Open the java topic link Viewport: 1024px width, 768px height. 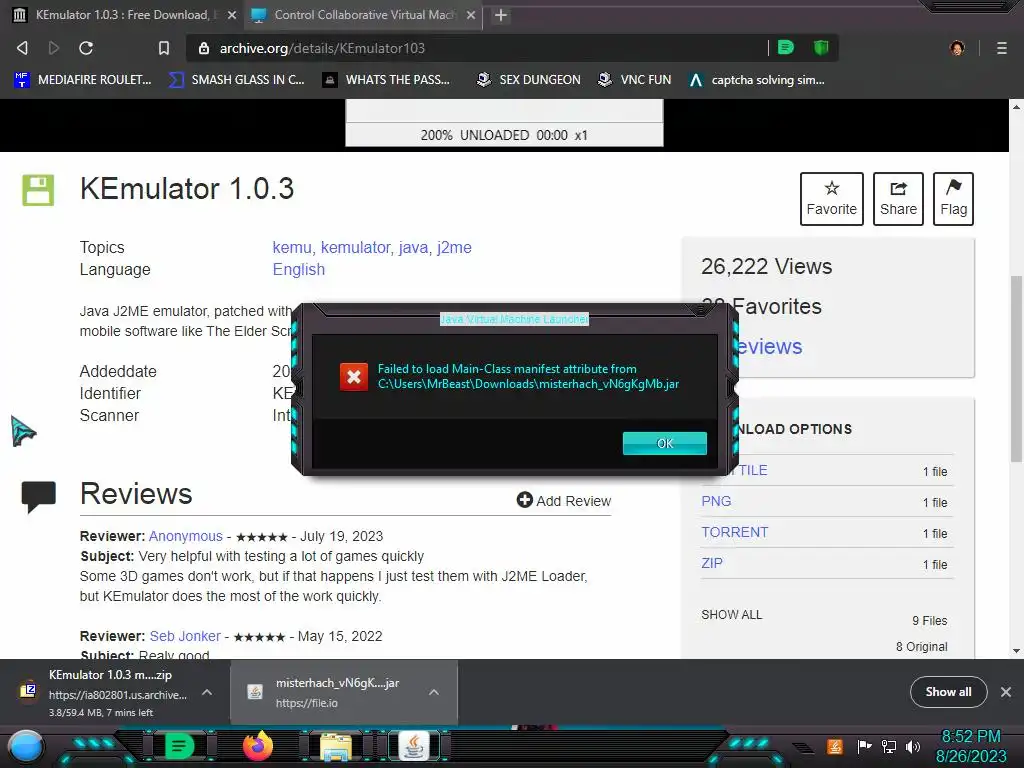pyautogui.click(x=413, y=248)
